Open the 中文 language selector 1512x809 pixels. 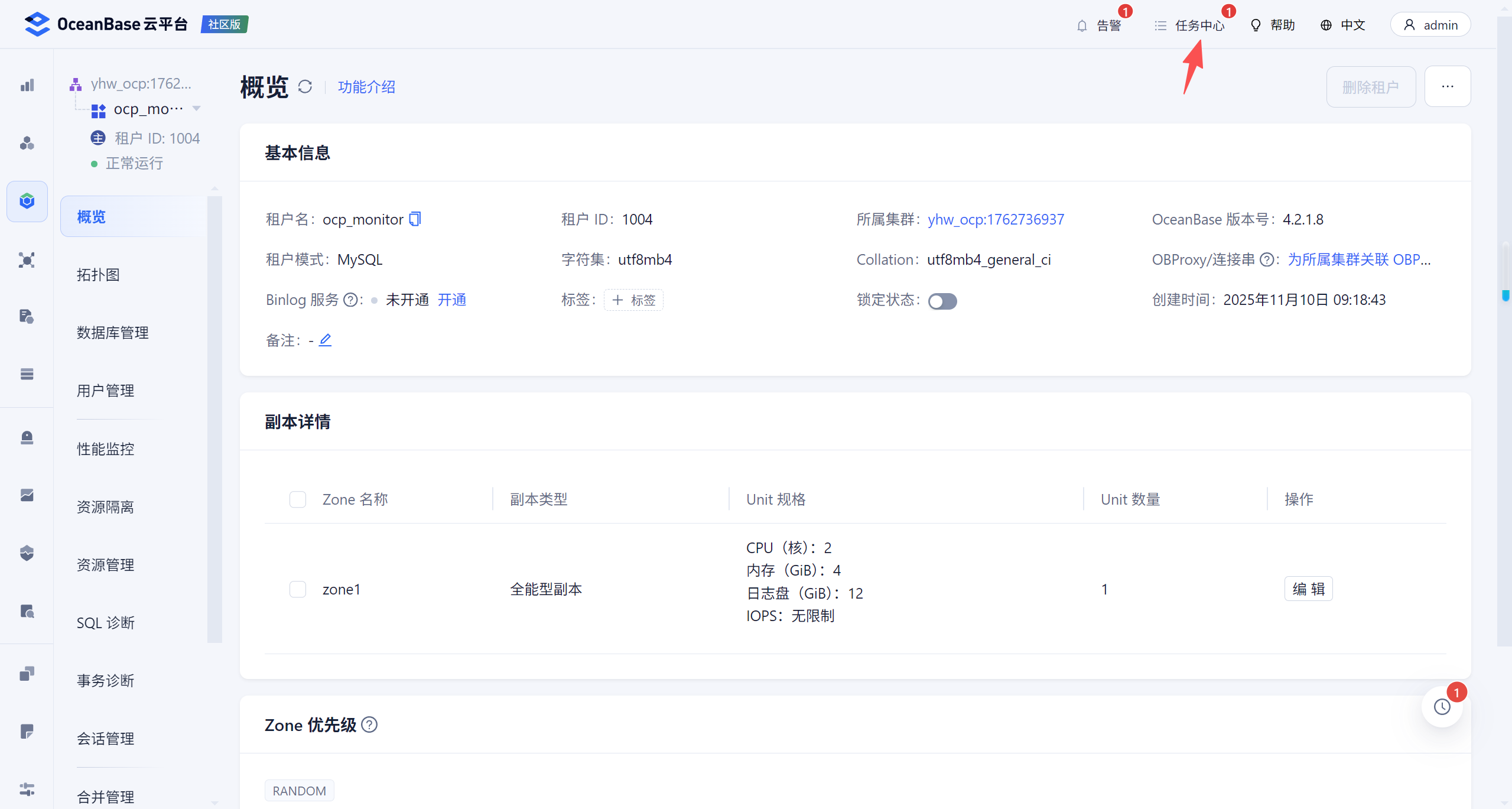tap(1343, 25)
